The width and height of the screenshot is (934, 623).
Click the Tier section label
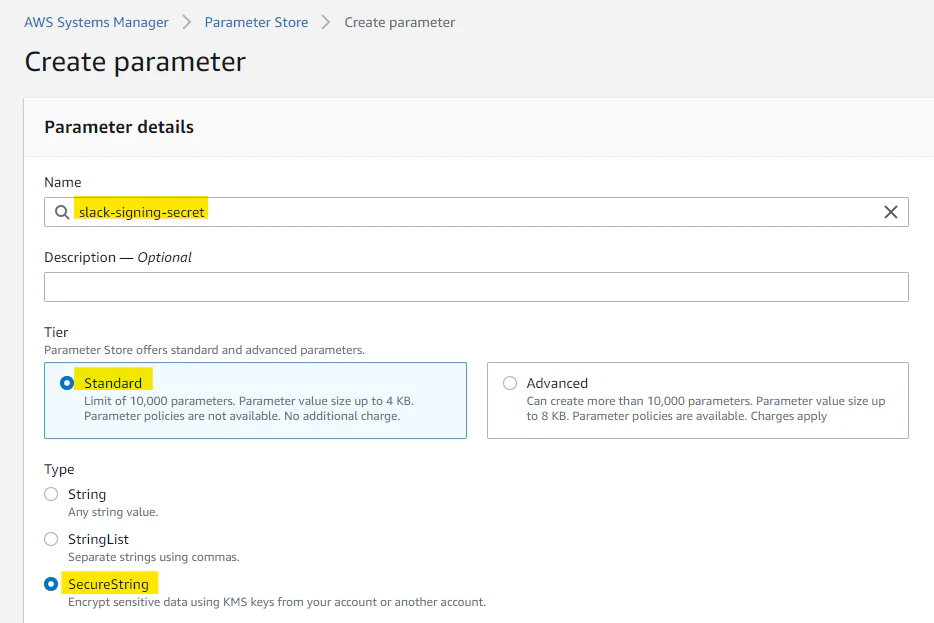[x=56, y=332]
